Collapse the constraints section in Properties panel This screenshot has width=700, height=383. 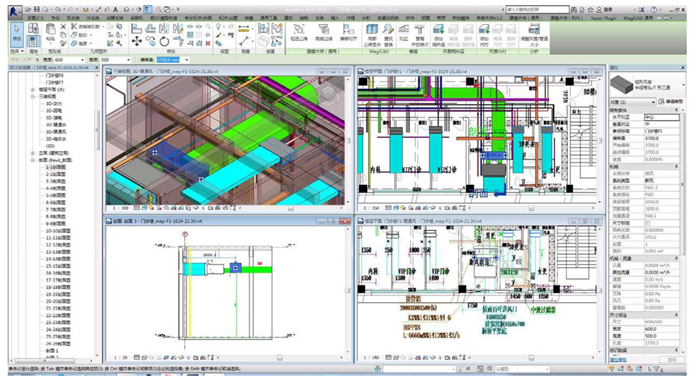[x=676, y=110]
